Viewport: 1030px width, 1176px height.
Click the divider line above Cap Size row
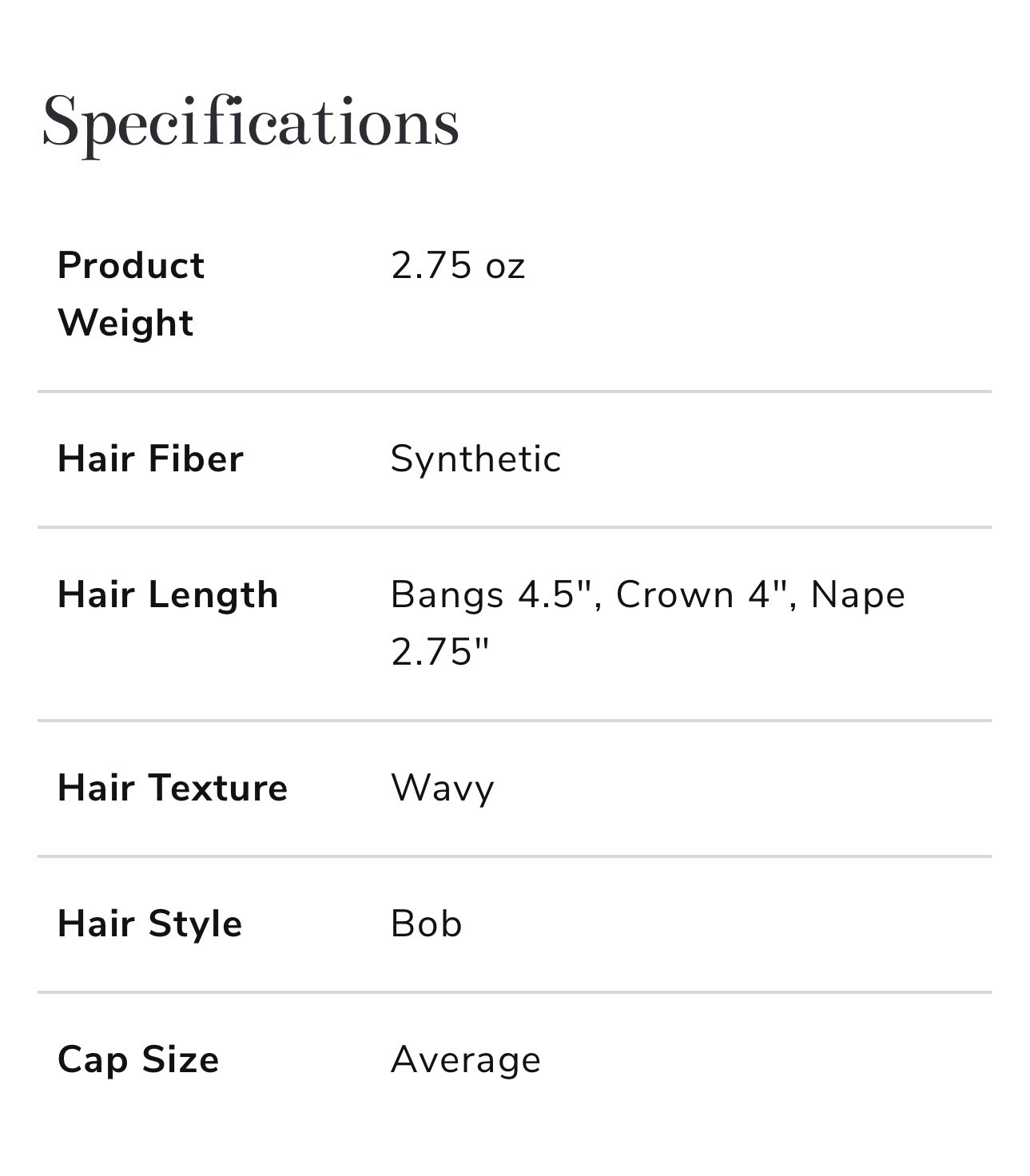pos(515,993)
